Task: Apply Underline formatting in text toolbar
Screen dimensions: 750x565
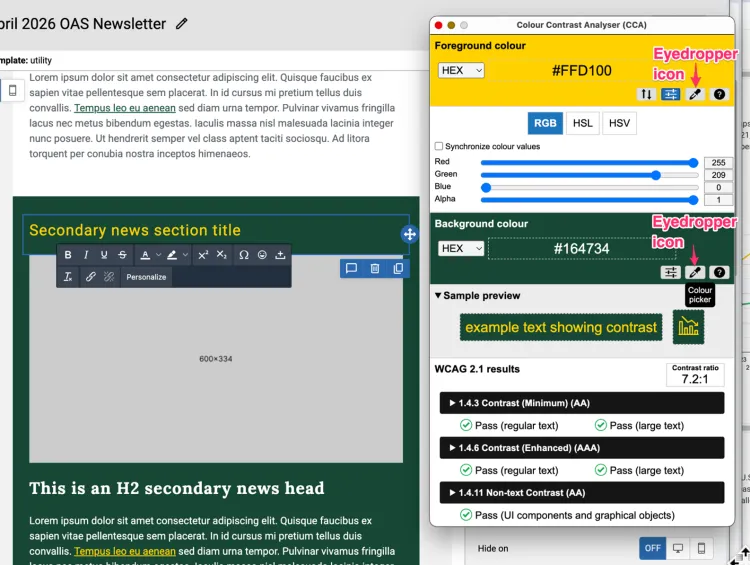Action: point(104,255)
